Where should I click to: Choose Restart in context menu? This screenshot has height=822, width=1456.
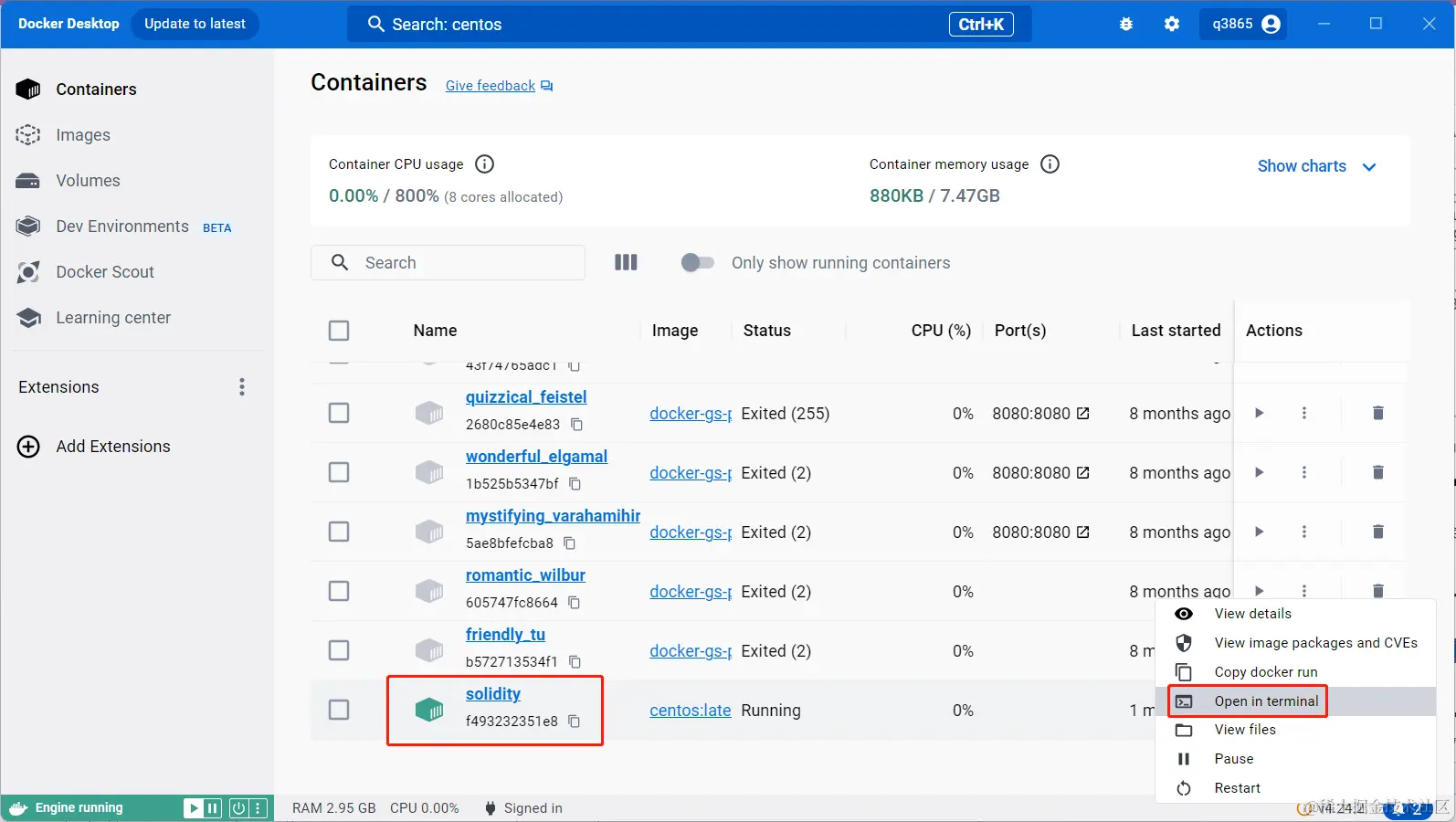tap(1296, 788)
